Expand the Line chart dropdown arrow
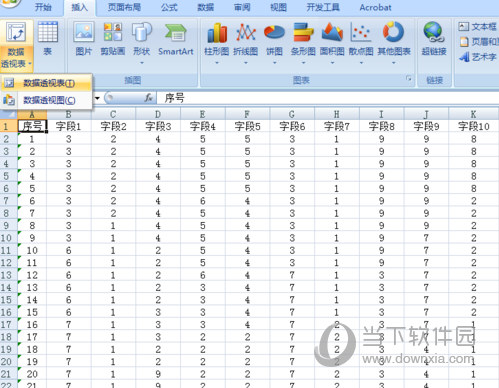The height and width of the screenshot is (388, 499). [x=246, y=63]
